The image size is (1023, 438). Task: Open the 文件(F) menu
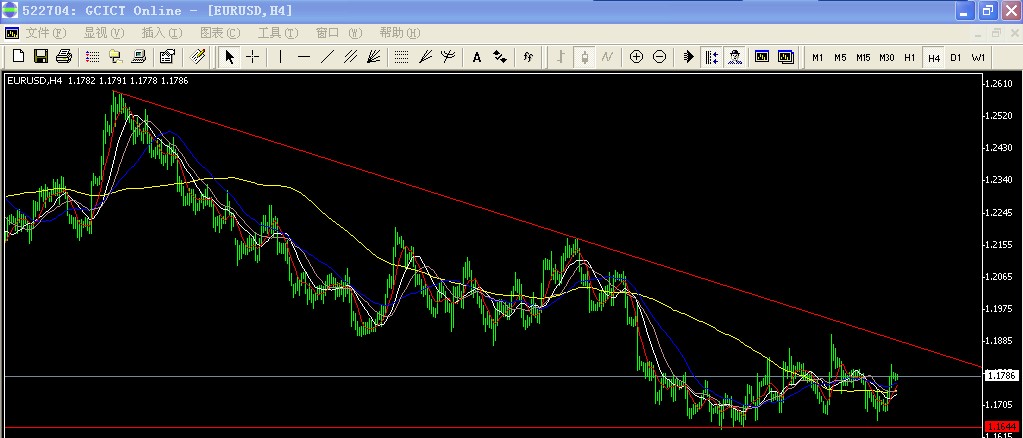point(46,33)
